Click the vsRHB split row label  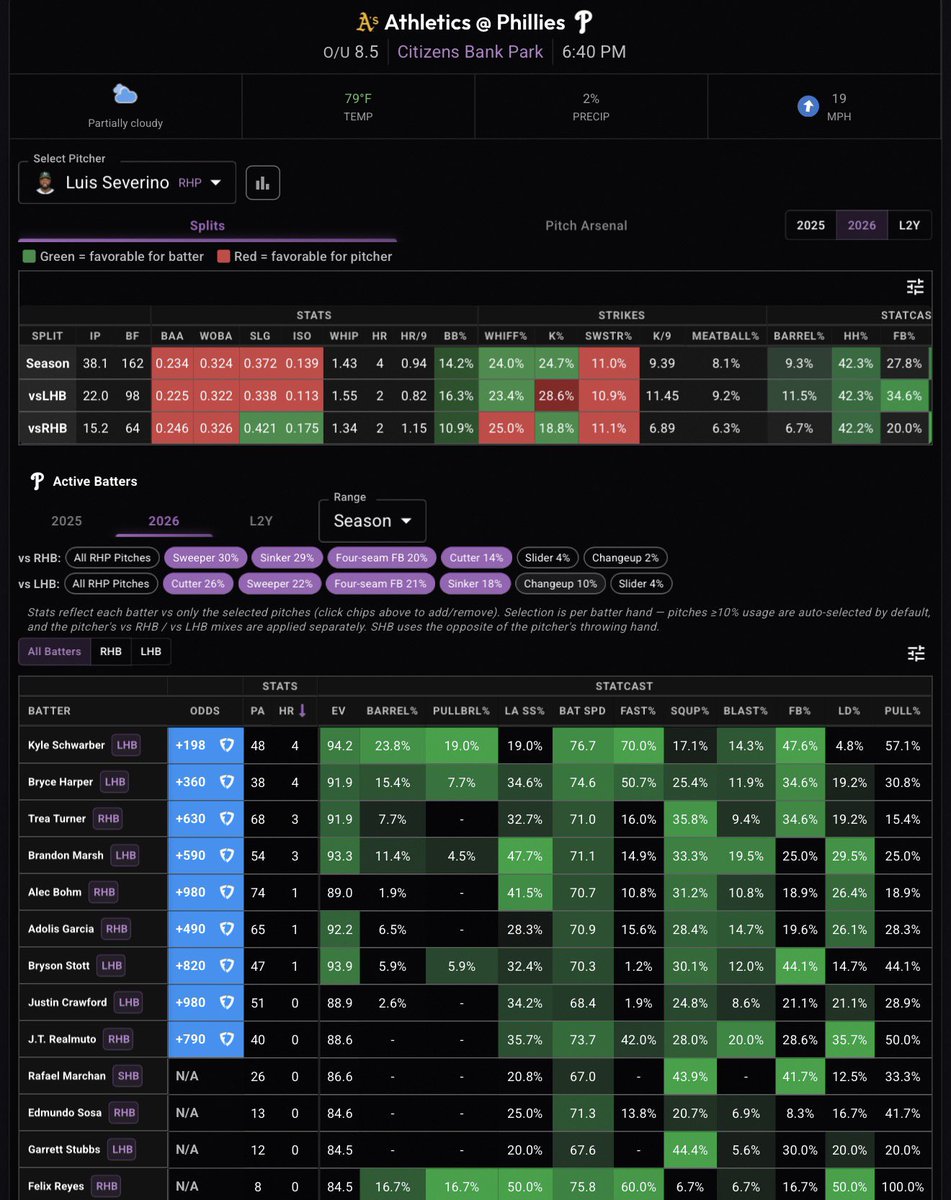(x=48, y=428)
